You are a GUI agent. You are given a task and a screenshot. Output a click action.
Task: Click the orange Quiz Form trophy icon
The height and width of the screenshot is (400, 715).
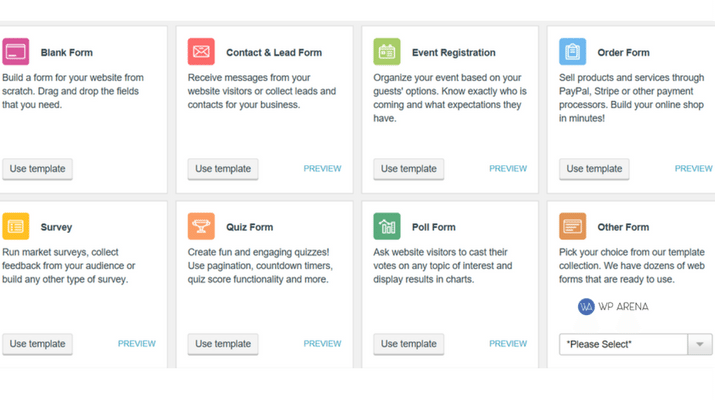coord(201,226)
